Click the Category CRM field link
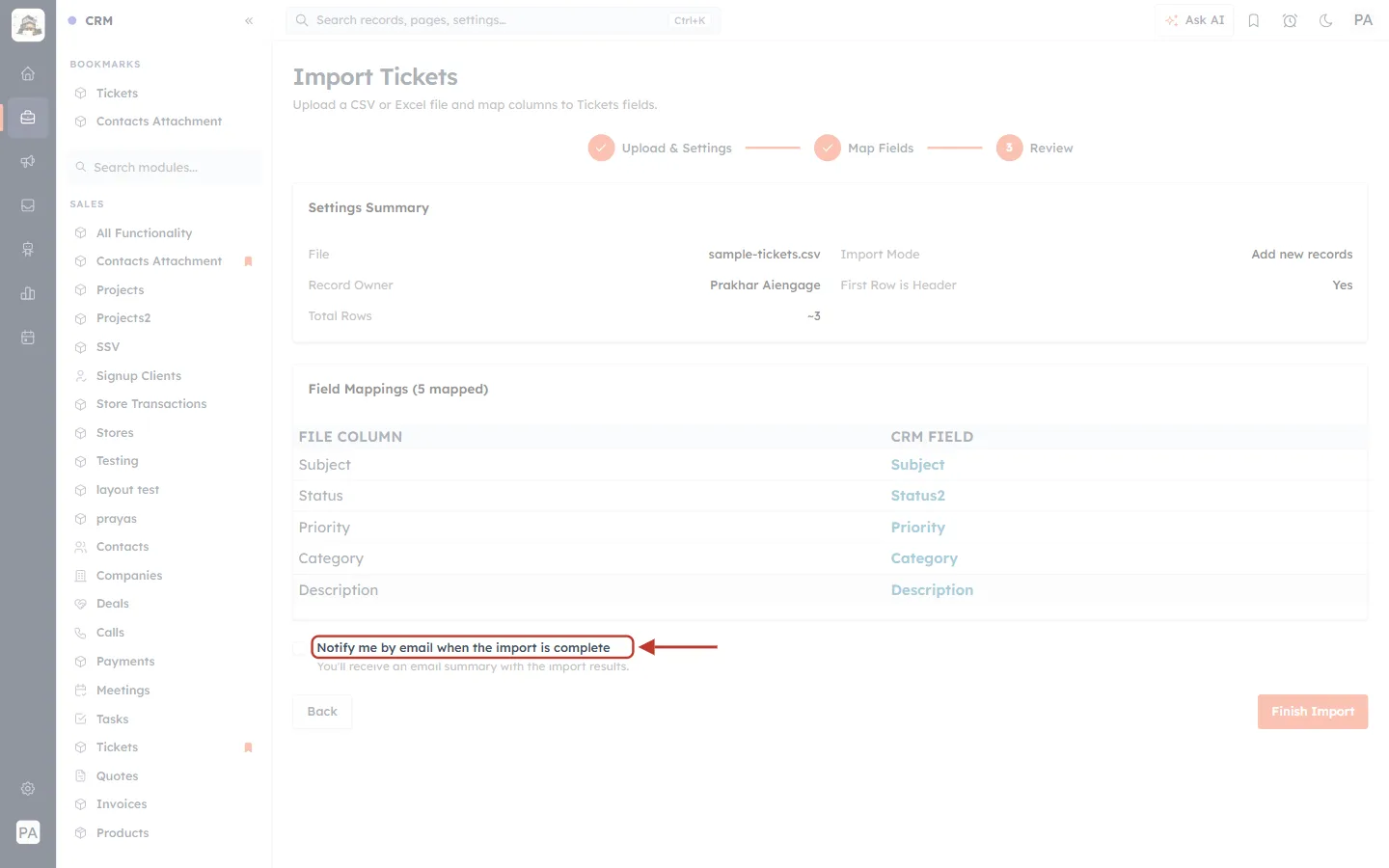 point(924,558)
